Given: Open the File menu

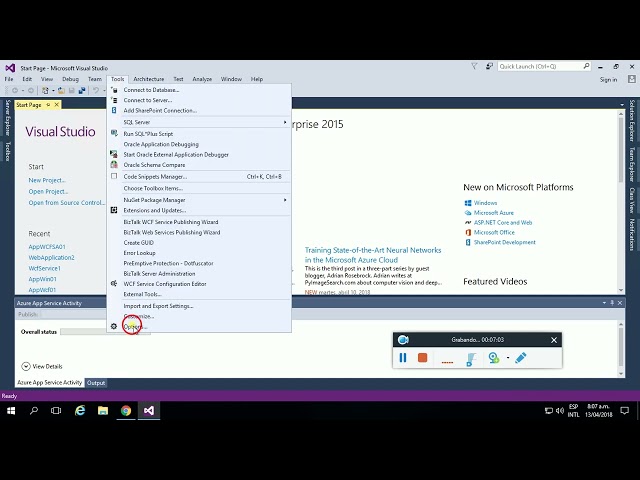Looking at the screenshot, I should [9, 79].
